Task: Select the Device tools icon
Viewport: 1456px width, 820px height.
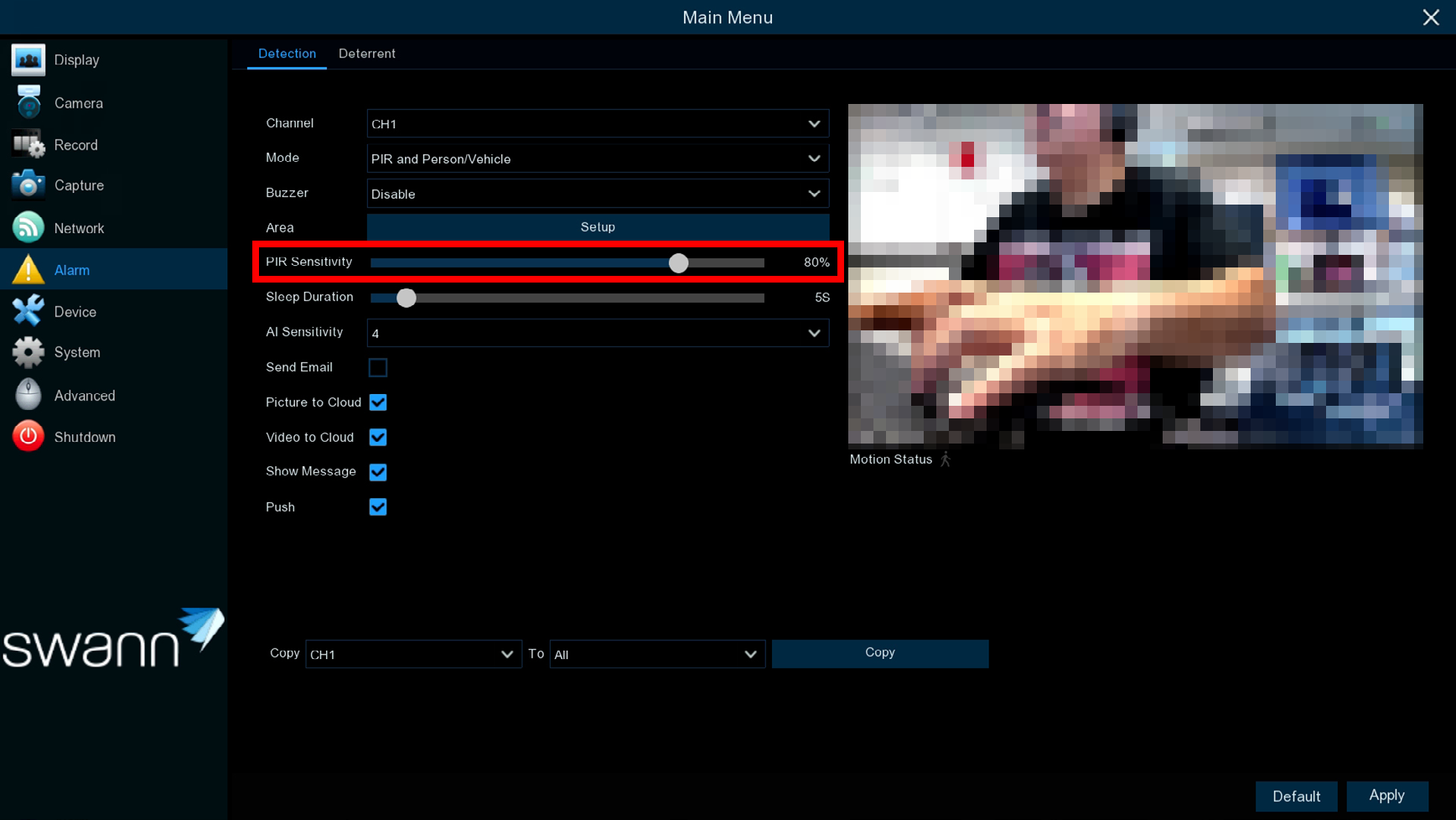Action: [x=28, y=312]
